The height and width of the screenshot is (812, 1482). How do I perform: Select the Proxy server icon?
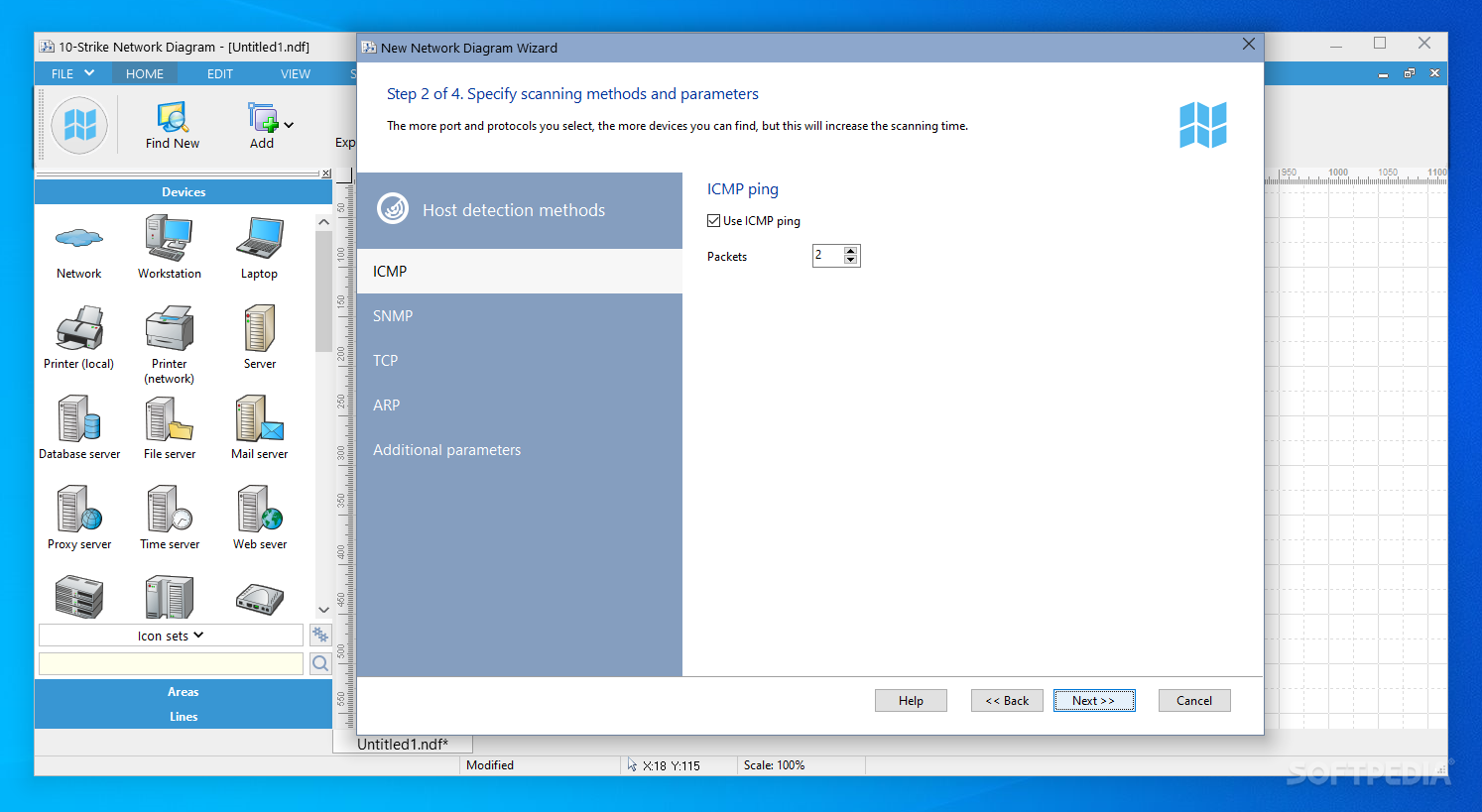(x=79, y=509)
